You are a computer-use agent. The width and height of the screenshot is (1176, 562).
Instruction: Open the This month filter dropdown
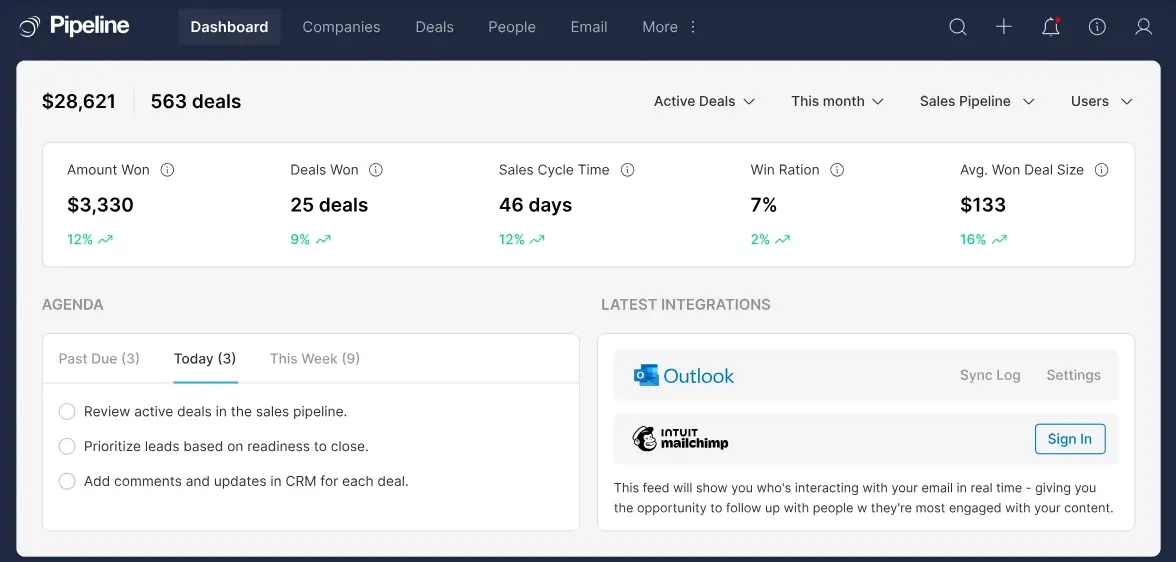(837, 101)
